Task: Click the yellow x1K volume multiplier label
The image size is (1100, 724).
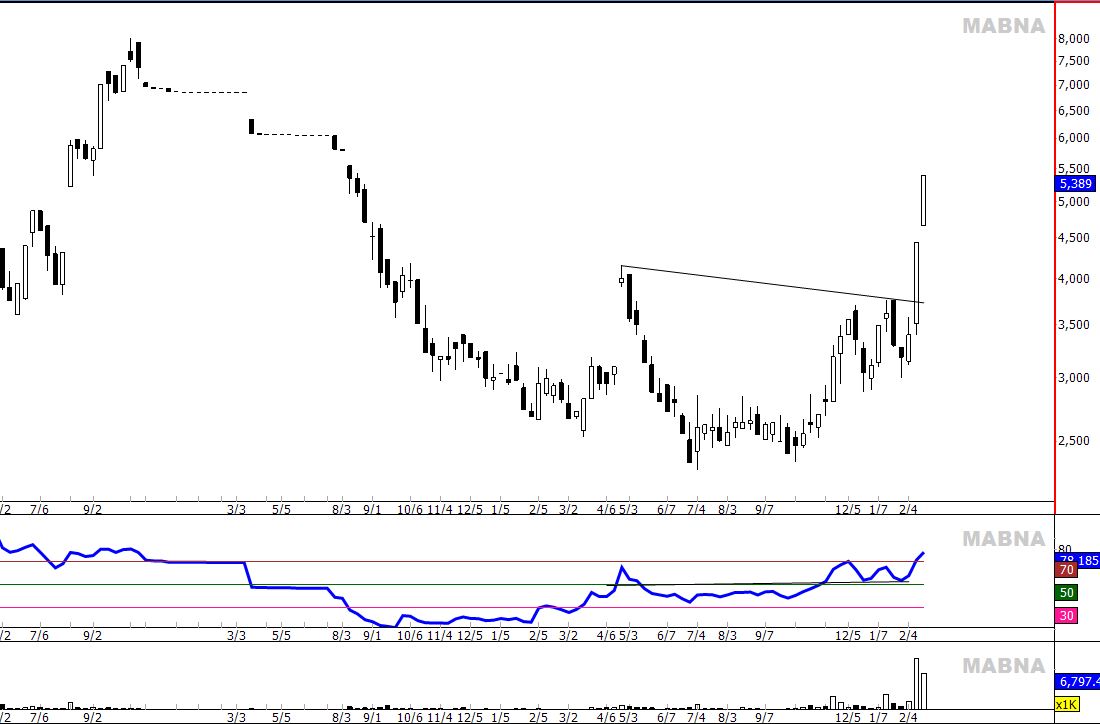Action: pos(1067,705)
